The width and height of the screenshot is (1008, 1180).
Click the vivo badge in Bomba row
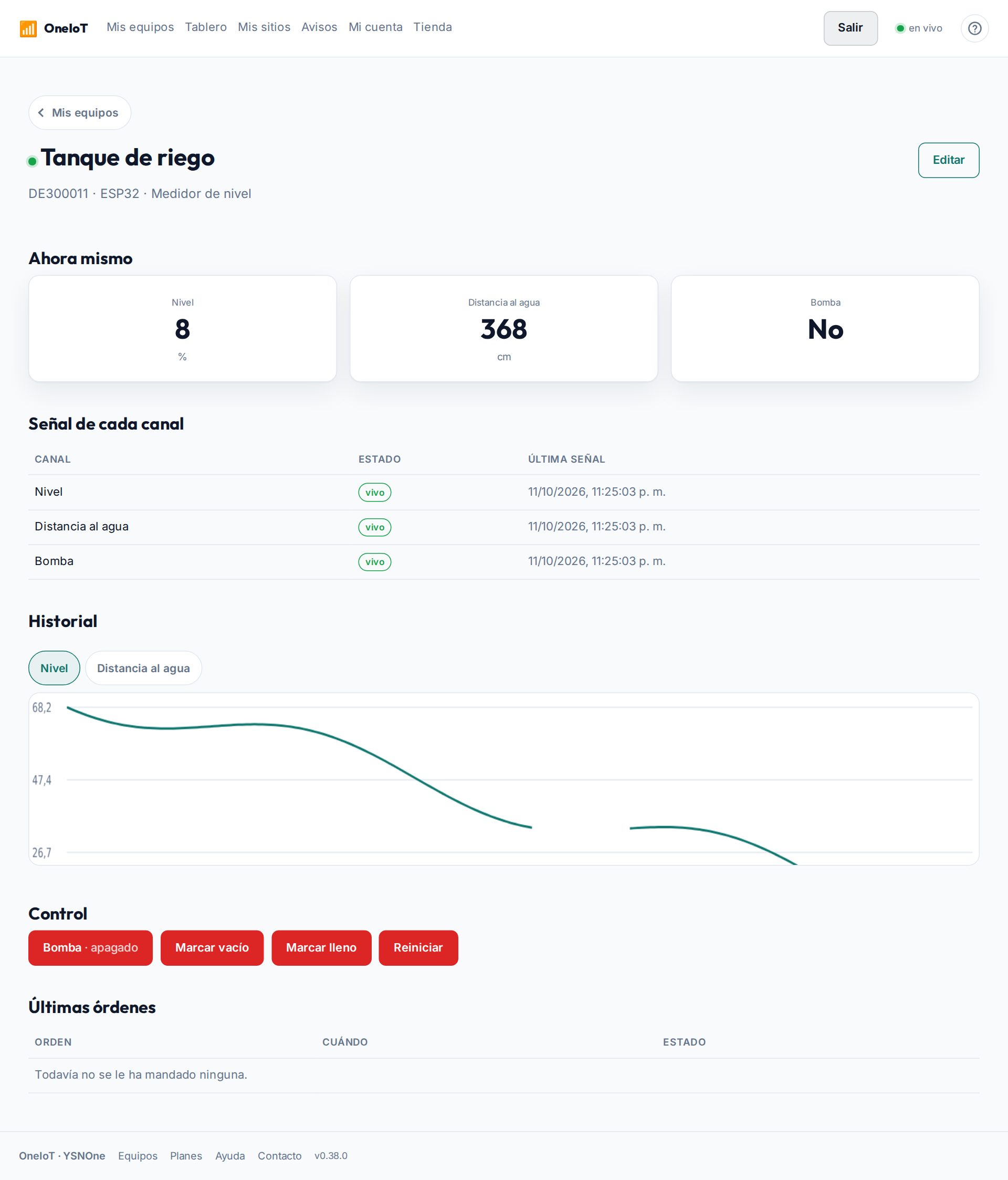[x=375, y=562]
